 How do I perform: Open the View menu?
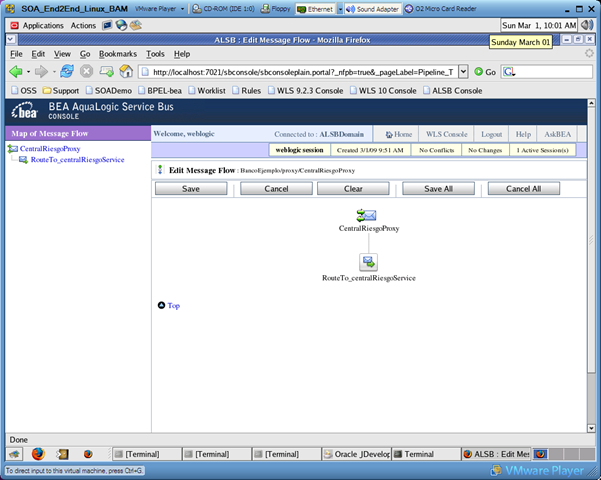pos(62,54)
